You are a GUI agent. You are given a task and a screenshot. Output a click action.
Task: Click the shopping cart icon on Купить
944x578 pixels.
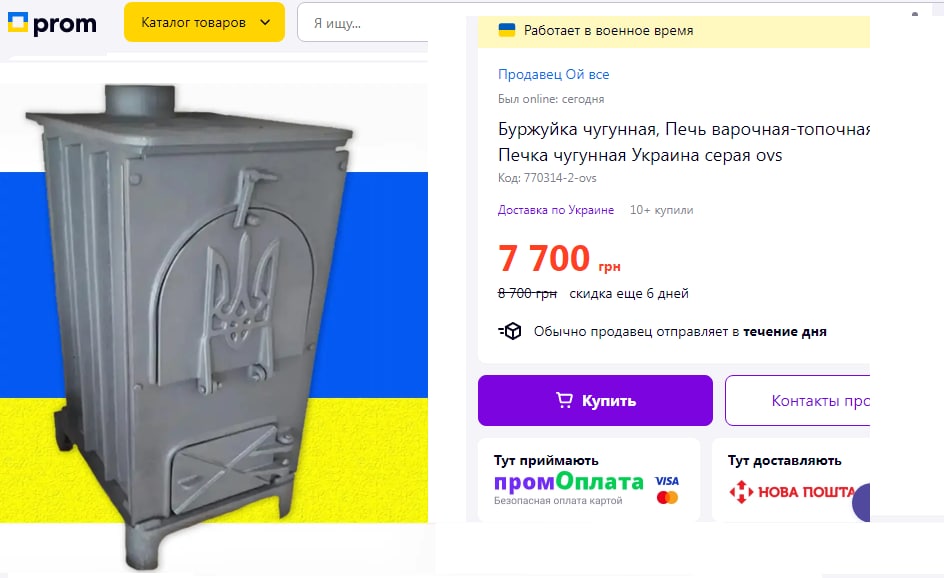[x=564, y=400]
